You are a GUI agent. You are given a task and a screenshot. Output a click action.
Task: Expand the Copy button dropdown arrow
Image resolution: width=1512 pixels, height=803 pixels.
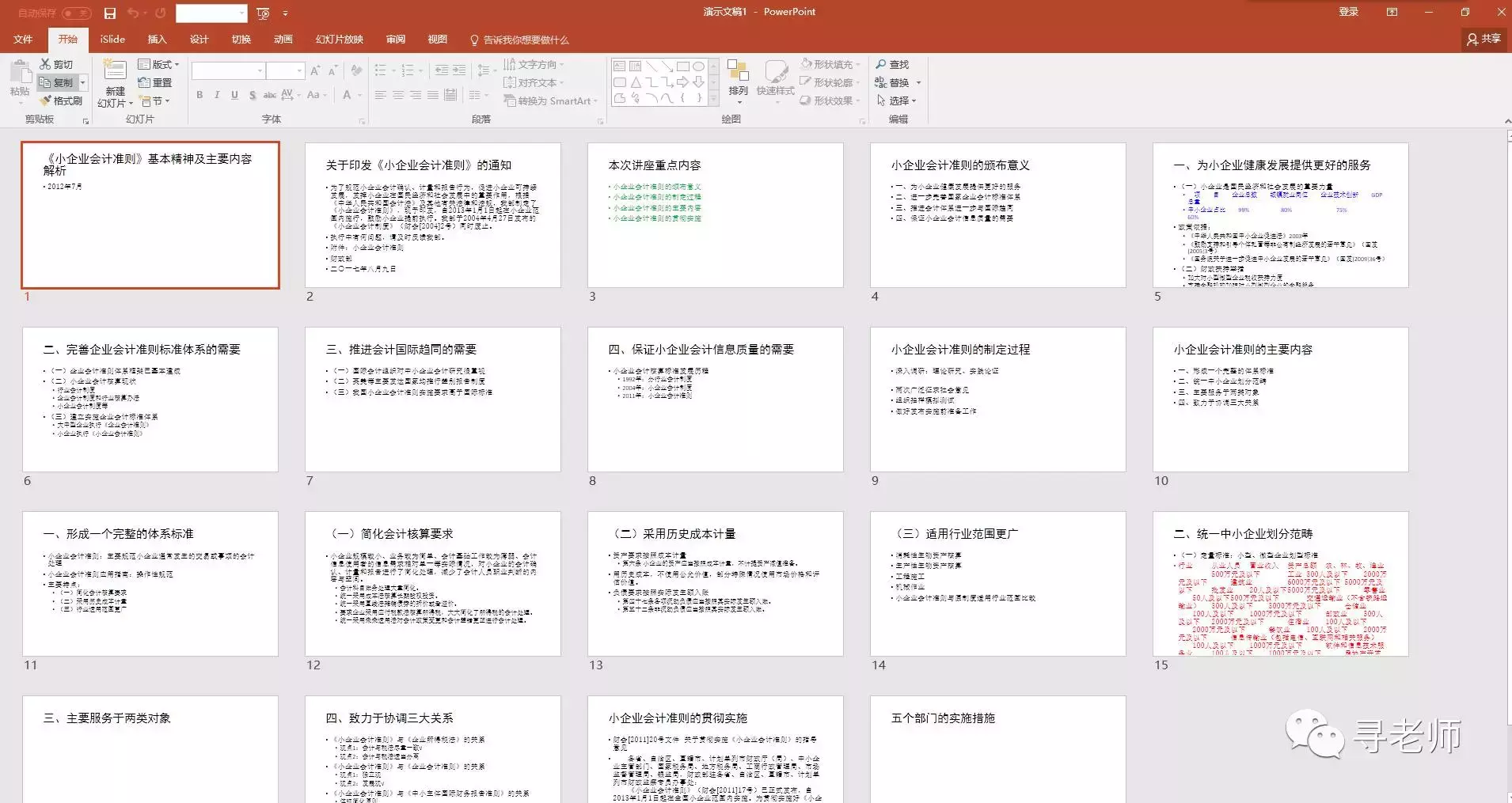point(82,82)
